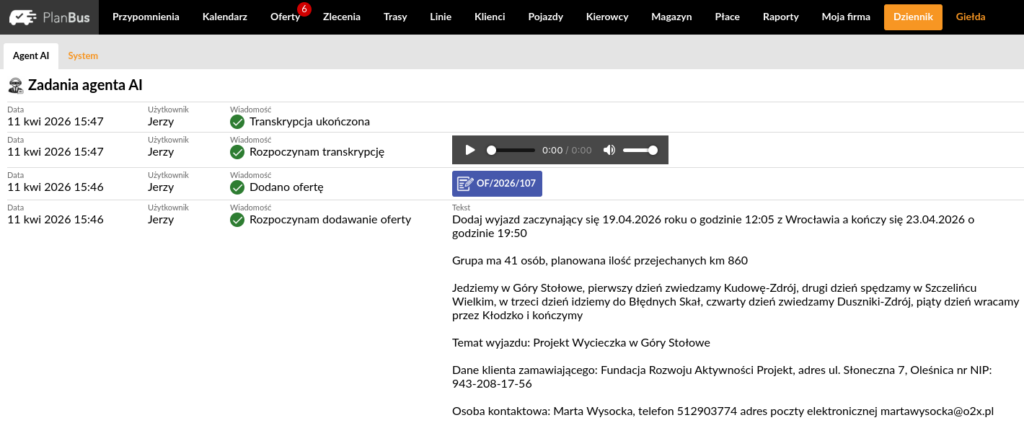Screen dimensions: 1024x428
Task: Click green checkmark next to Rozpoczynam transkrypcję
Action: (x=237, y=153)
